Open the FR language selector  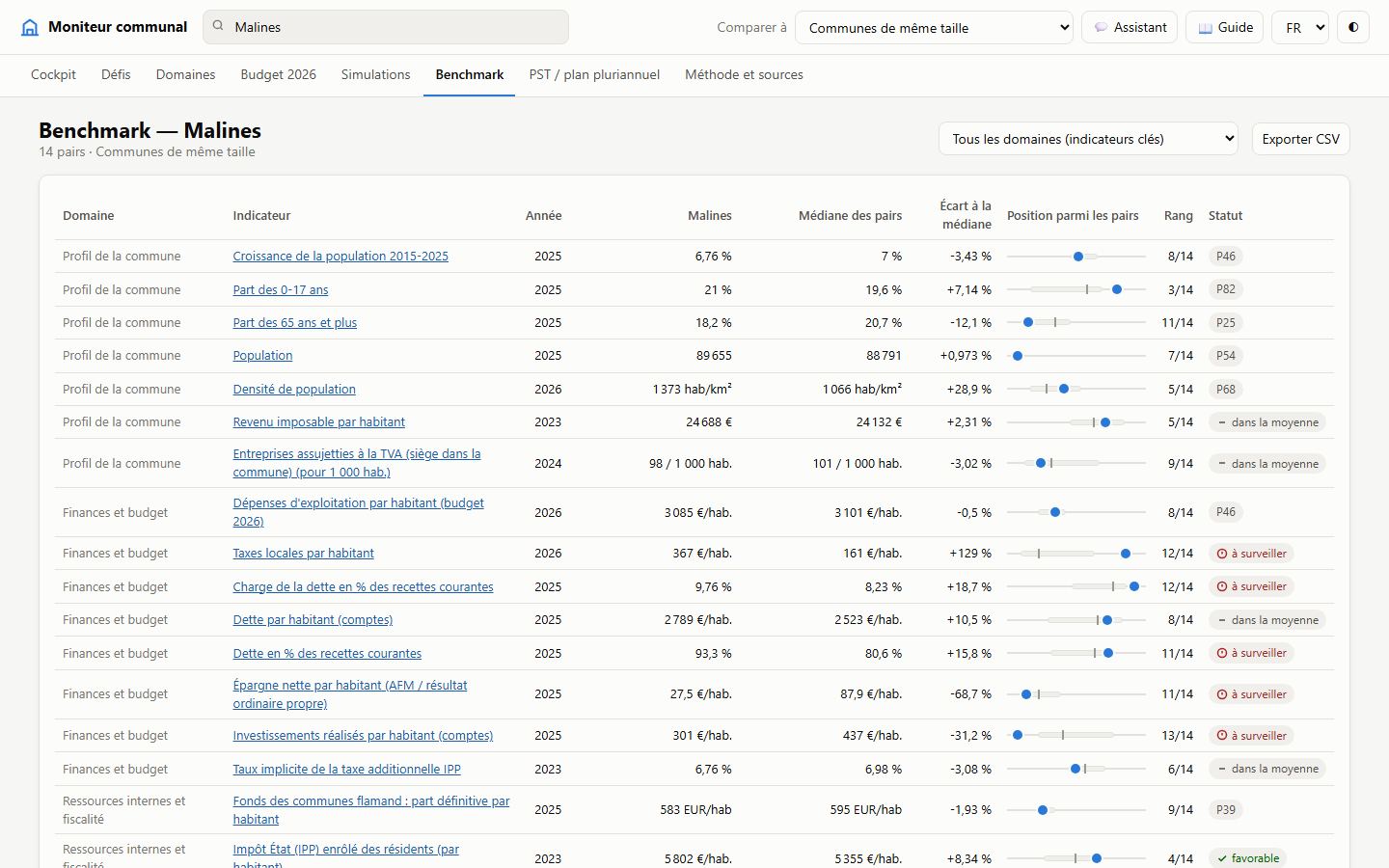[1300, 27]
